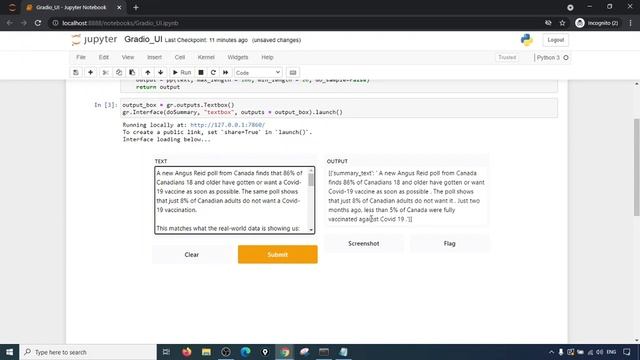Move selected cell up arrow
The image size is (640, 360).
148,73
